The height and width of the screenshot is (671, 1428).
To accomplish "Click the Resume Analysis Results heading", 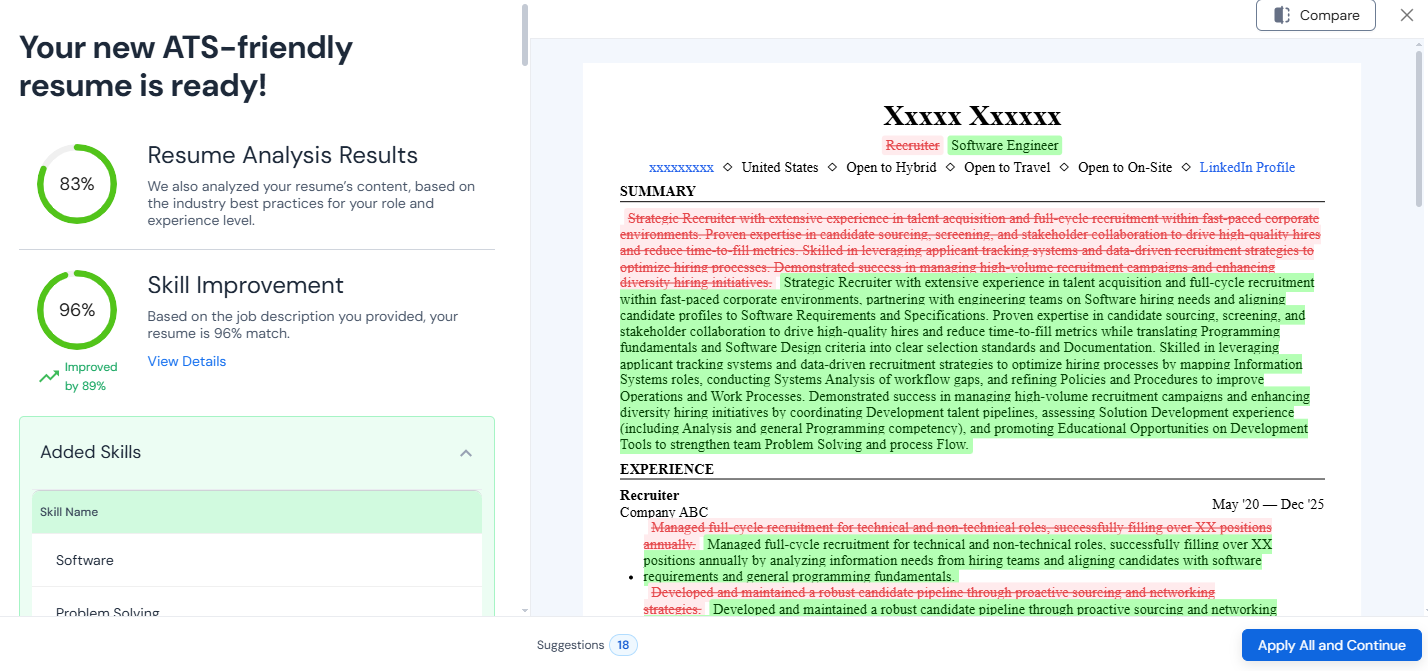I will 283,155.
